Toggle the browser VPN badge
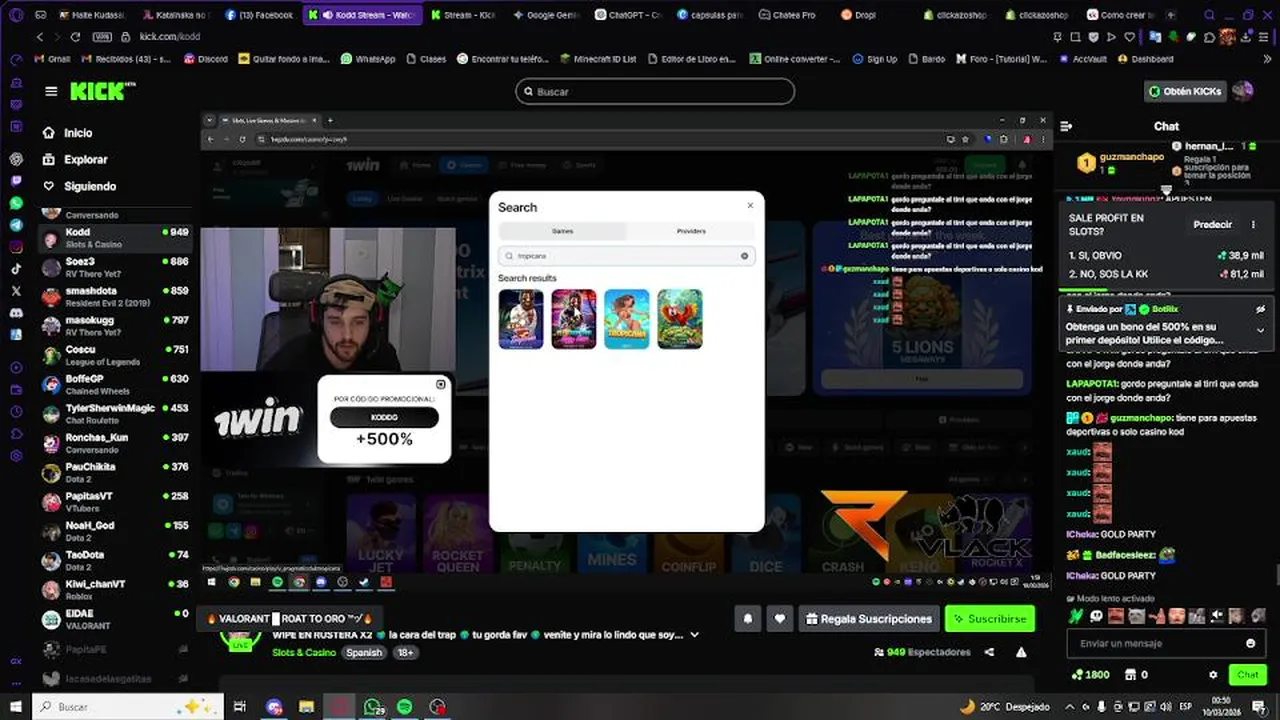The height and width of the screenshot is (720, 1280). (102, 36)
